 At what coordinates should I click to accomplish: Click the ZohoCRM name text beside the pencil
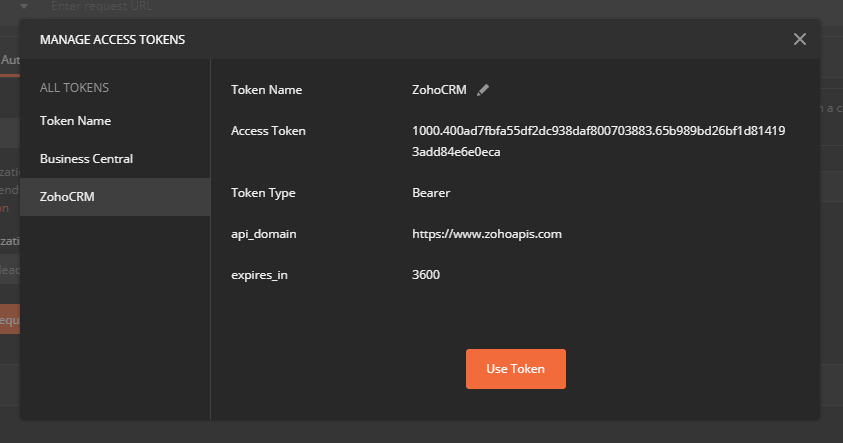439,90
